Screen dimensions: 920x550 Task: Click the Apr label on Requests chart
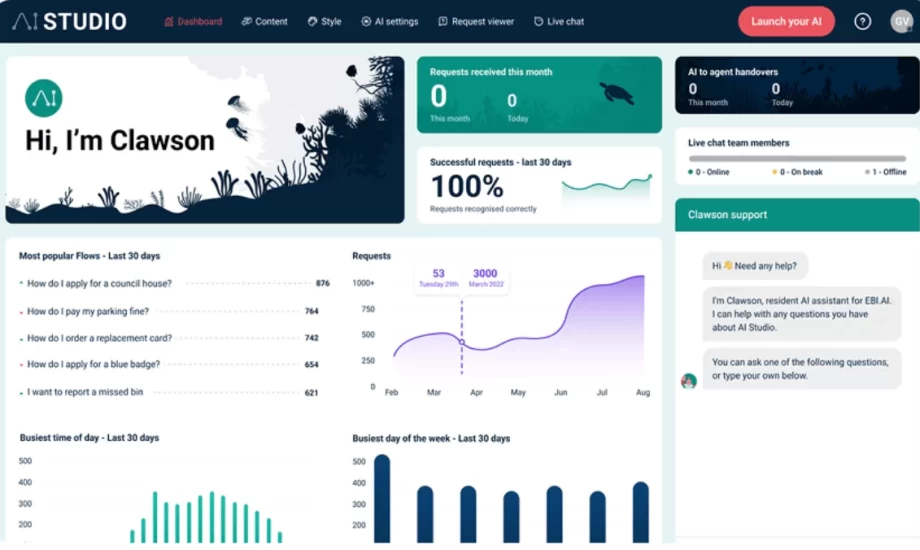point(476,392)
